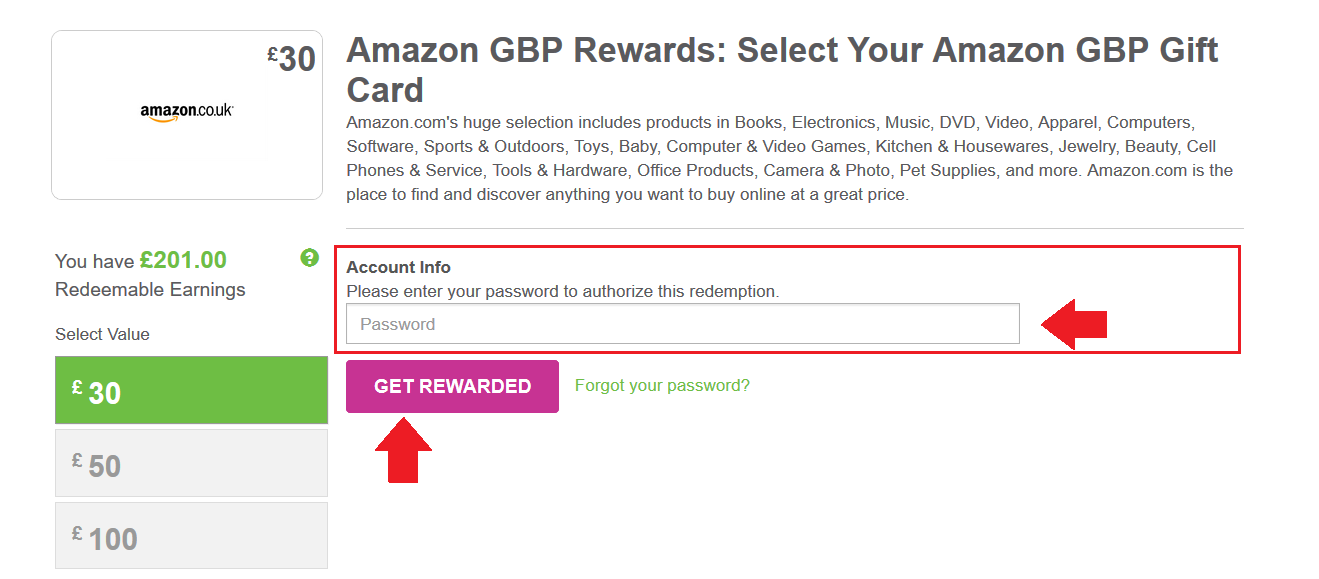1319x579 pixels.
Task: Choose the £50 gift card value
Action: click(x=191, y=463)
